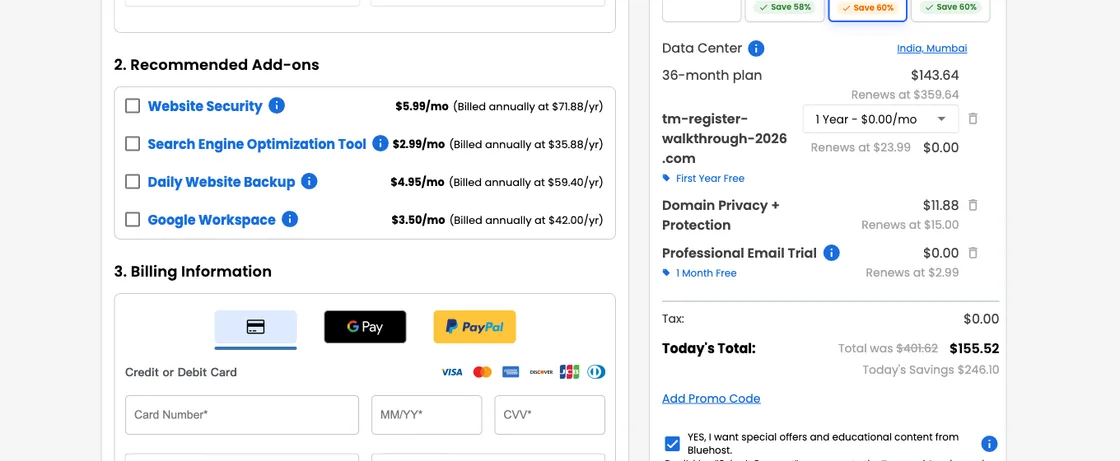Viewport: 1120px width, 461px height.
Task: Check the Google Workspace add-on
Action: point(132,219)
